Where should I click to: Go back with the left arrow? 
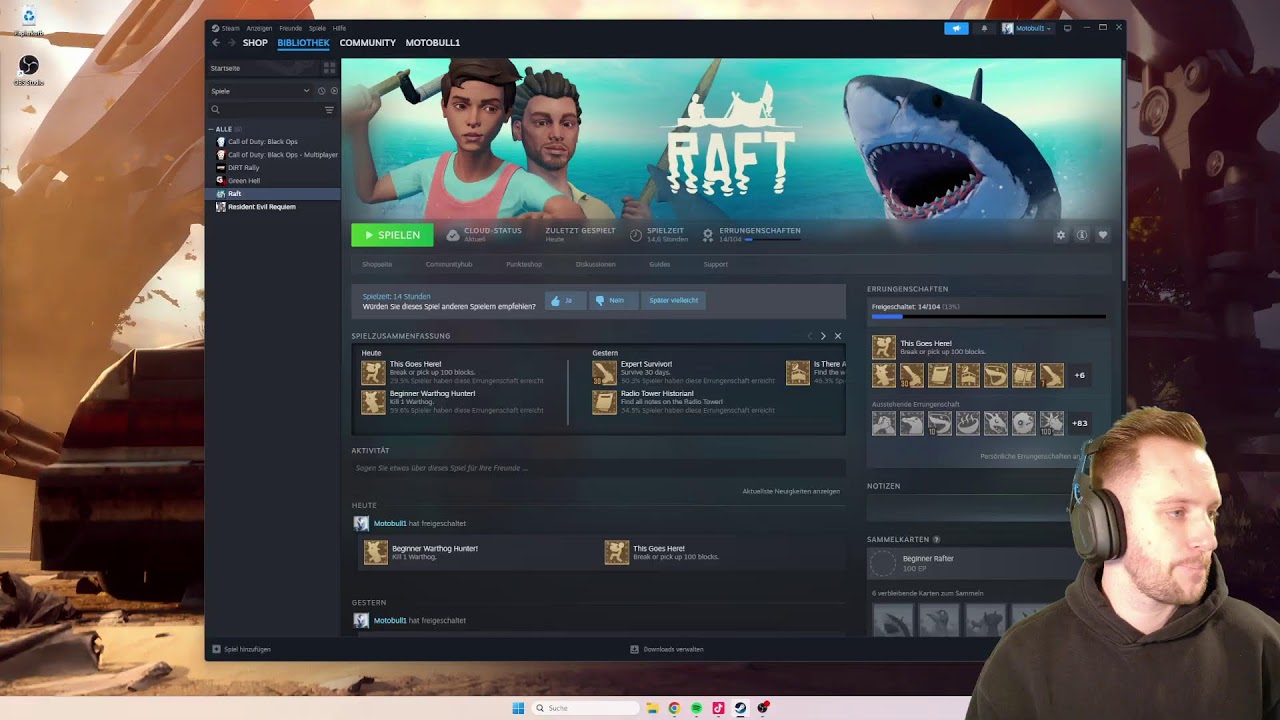[x=216, y=43]
